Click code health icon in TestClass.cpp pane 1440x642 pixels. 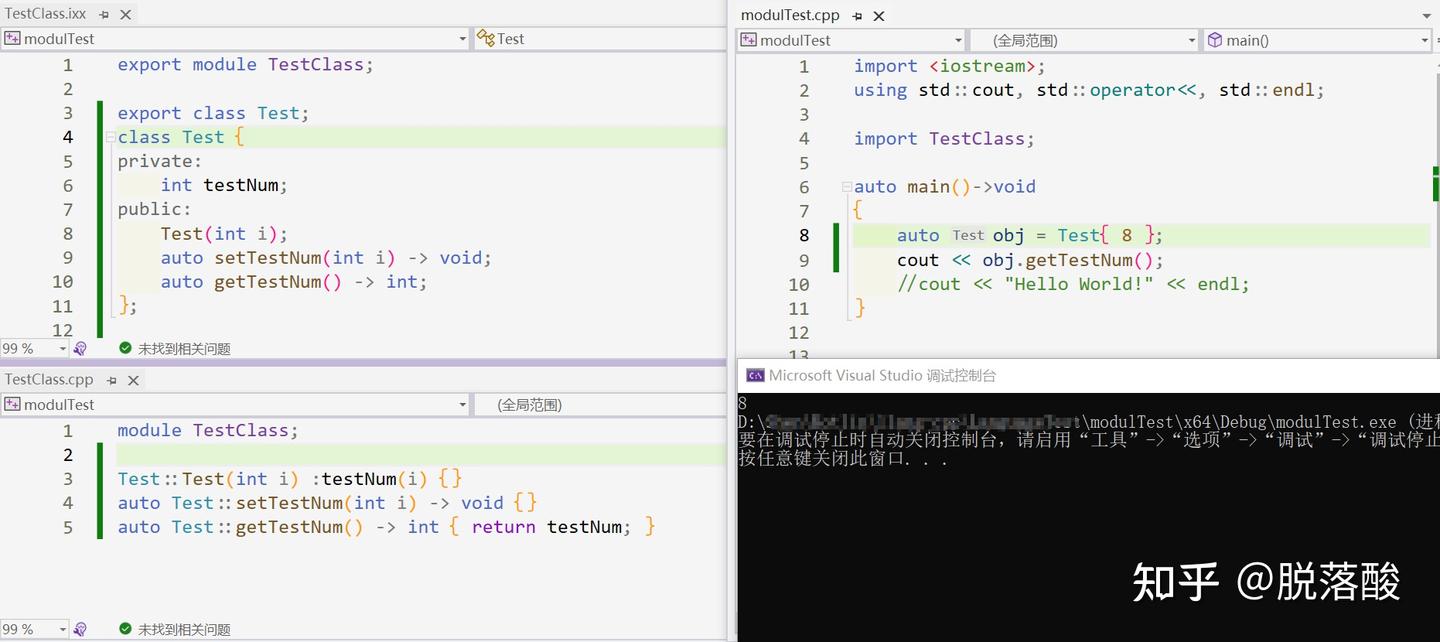(x=80, y=630)
